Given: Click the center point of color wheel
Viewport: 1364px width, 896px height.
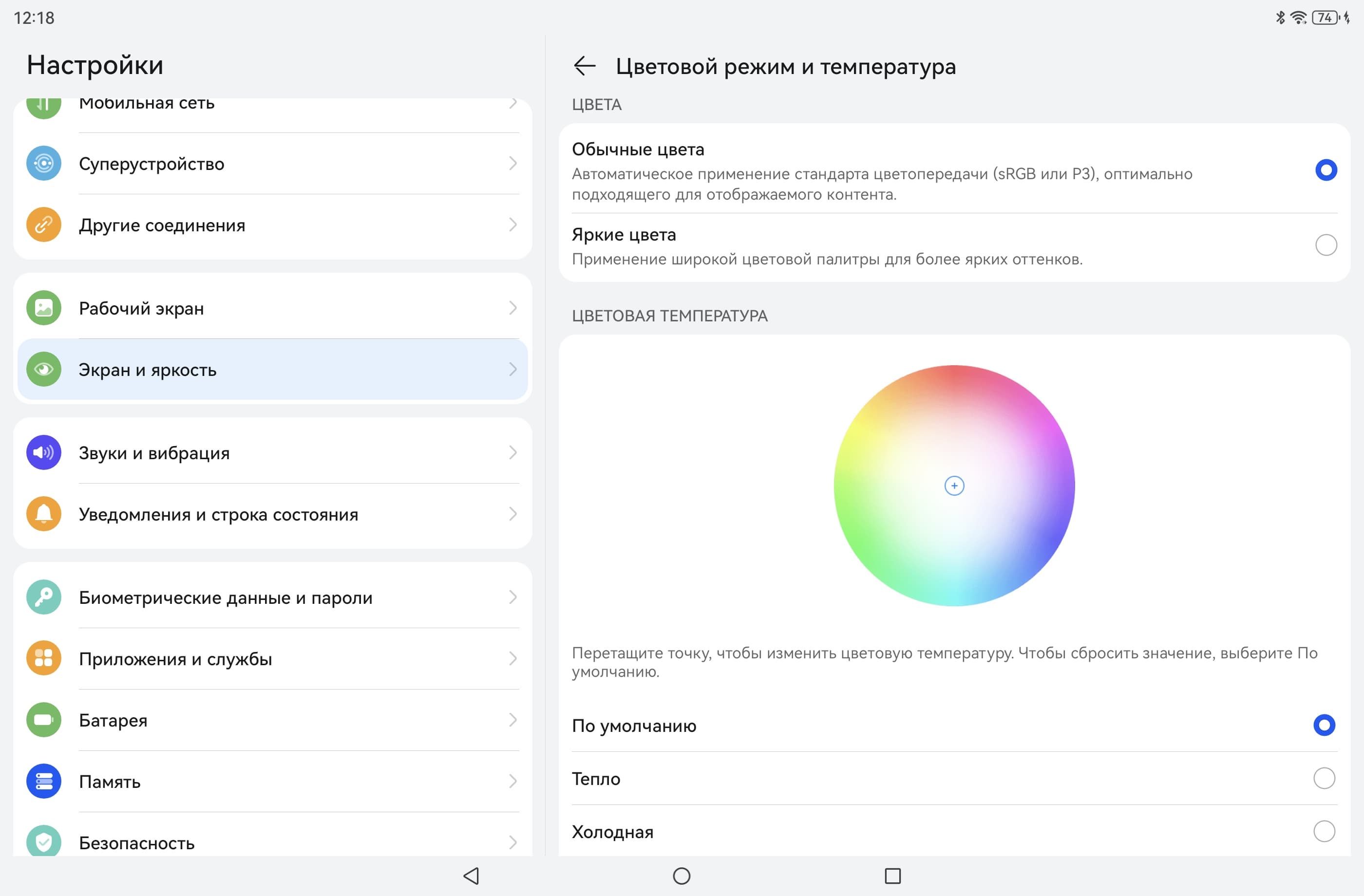Looking at the screenshot, I should tap(954, 486).
